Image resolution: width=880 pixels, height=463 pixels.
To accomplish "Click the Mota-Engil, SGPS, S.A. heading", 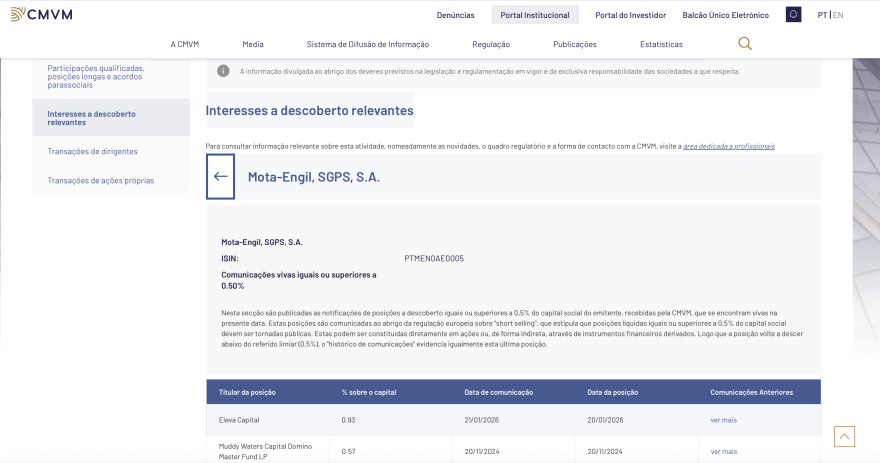I will coord(314,177).
